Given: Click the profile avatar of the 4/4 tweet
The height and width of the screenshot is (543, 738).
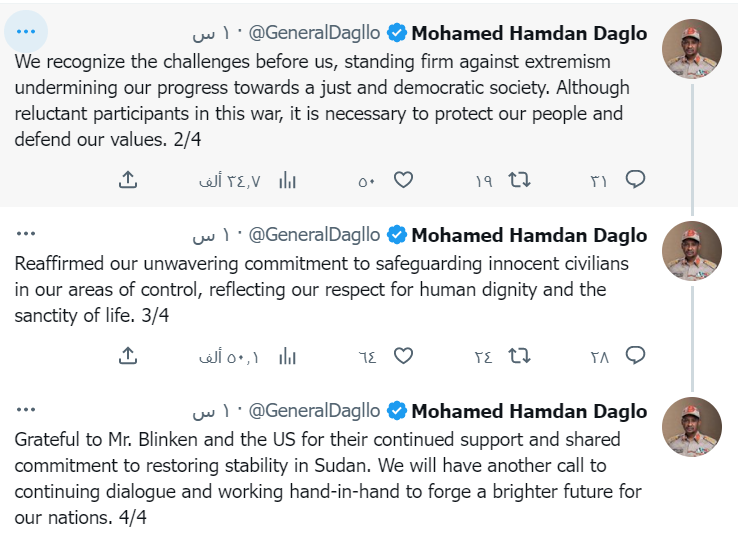Looking at the screenshot, I should click(x=691, y=427).
